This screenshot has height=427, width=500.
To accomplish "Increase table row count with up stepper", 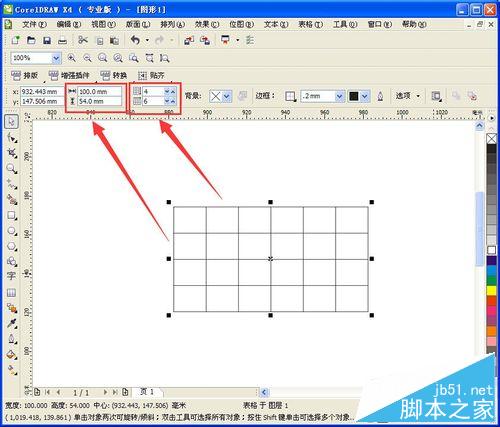I will [x=173, y=91].
